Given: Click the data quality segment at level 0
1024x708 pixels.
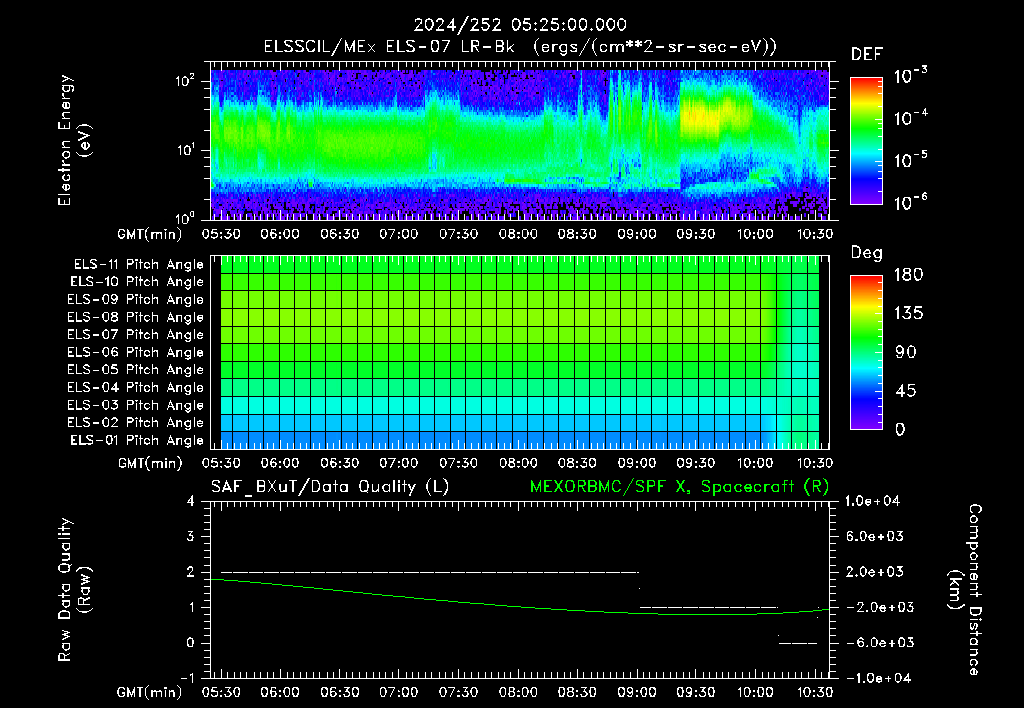Looking at the screenshot, I should click(797, 643).
